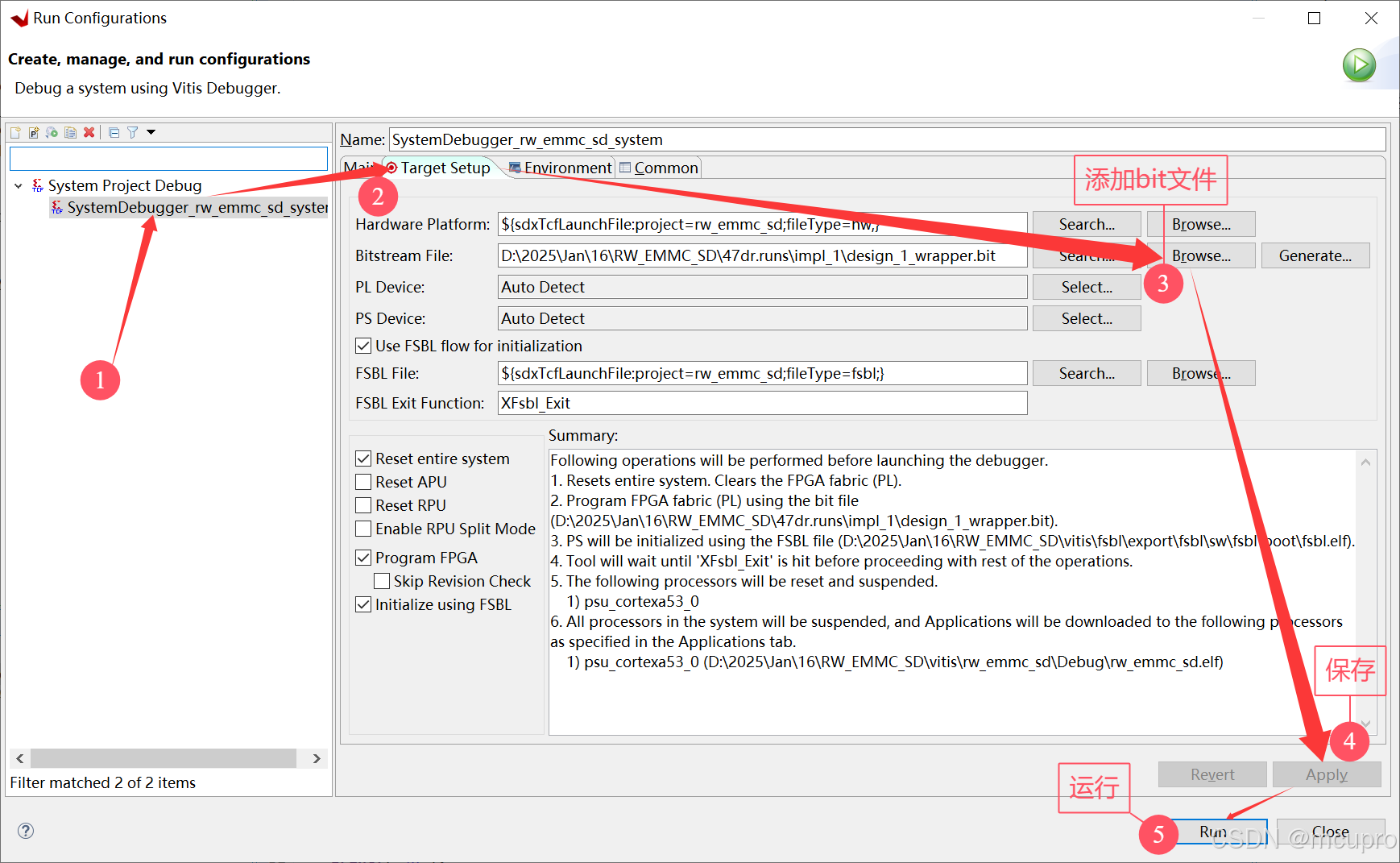
Task: Click the New launch configuration icon
Action: tap(15, 132)
